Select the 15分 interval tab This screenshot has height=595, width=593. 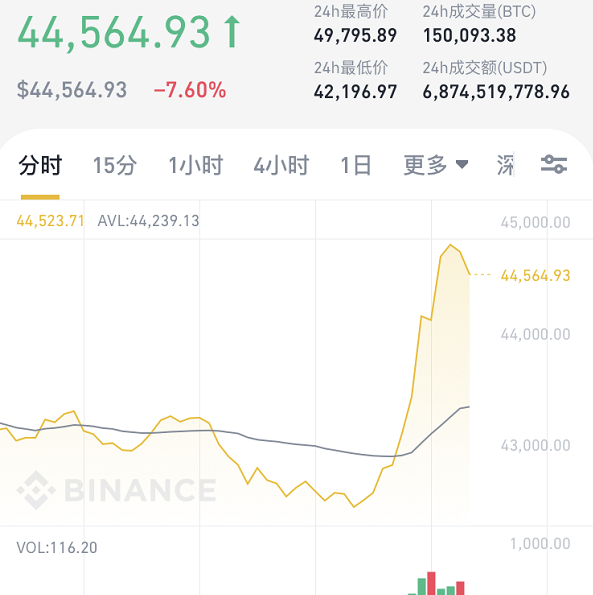click(x=115, y=165)
